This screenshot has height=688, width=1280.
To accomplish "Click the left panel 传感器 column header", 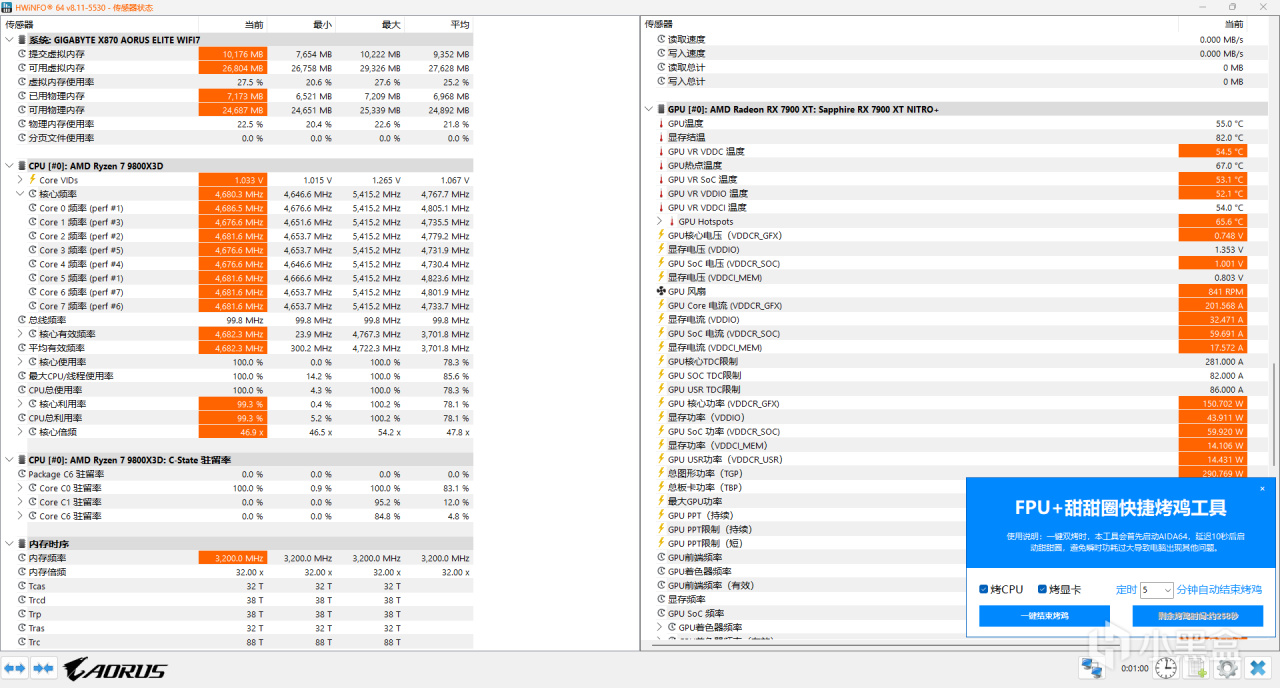I will point(99,24).
